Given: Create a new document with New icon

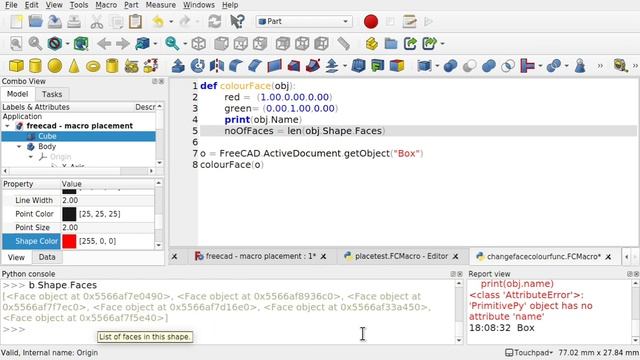Looking at the screenshot, I should 16,22.
